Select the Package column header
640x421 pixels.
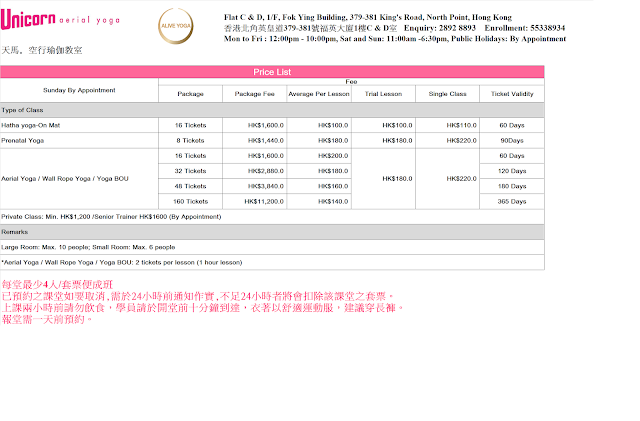(190, 94)
